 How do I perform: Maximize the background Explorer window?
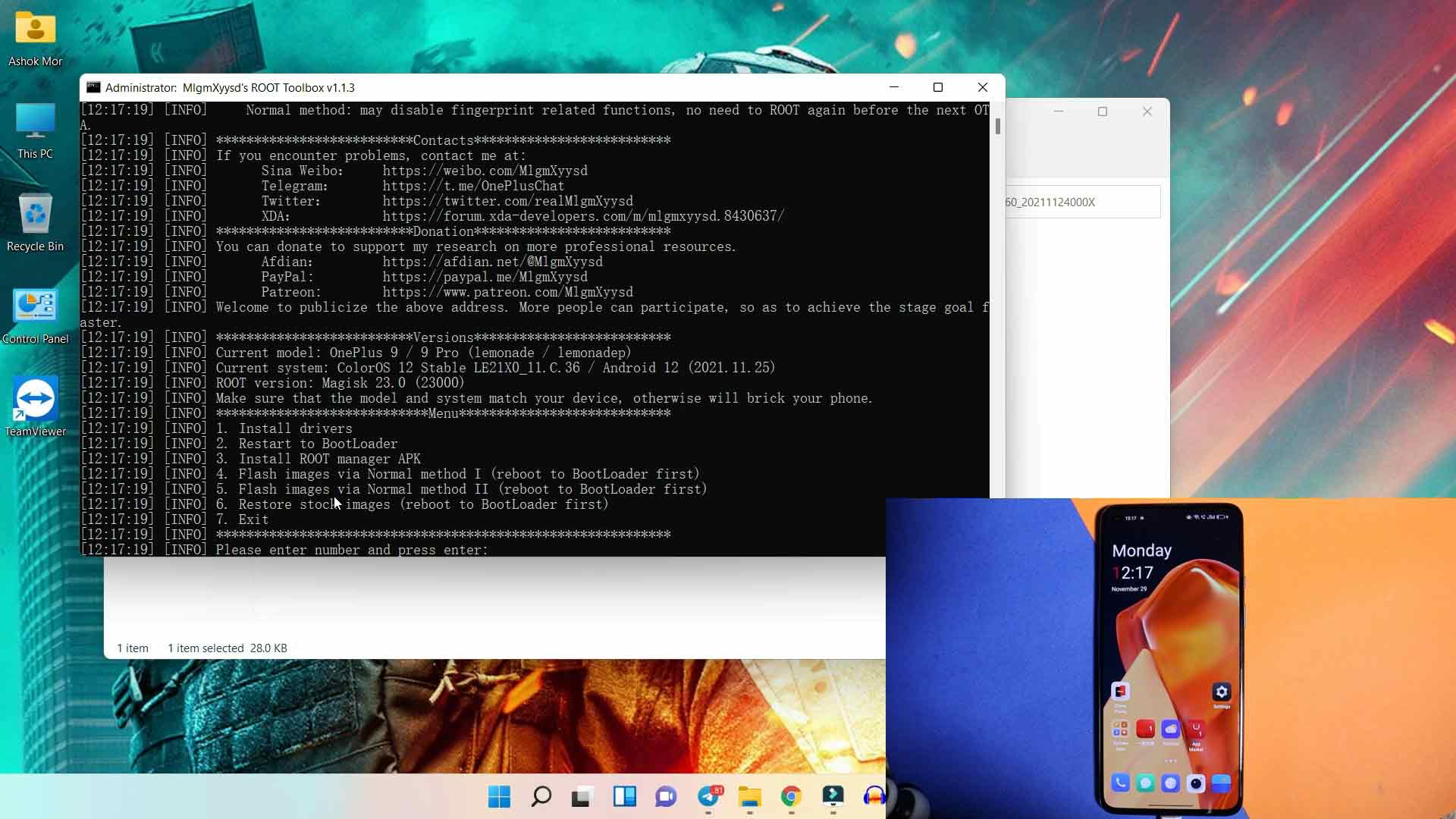click(1103, 111)
